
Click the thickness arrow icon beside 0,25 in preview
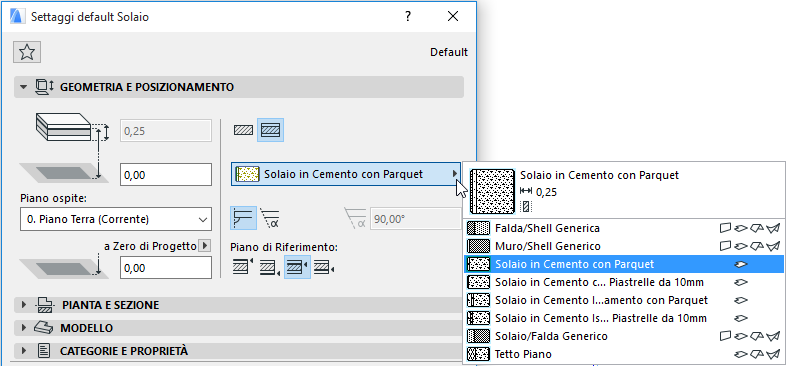coord(526,191)
